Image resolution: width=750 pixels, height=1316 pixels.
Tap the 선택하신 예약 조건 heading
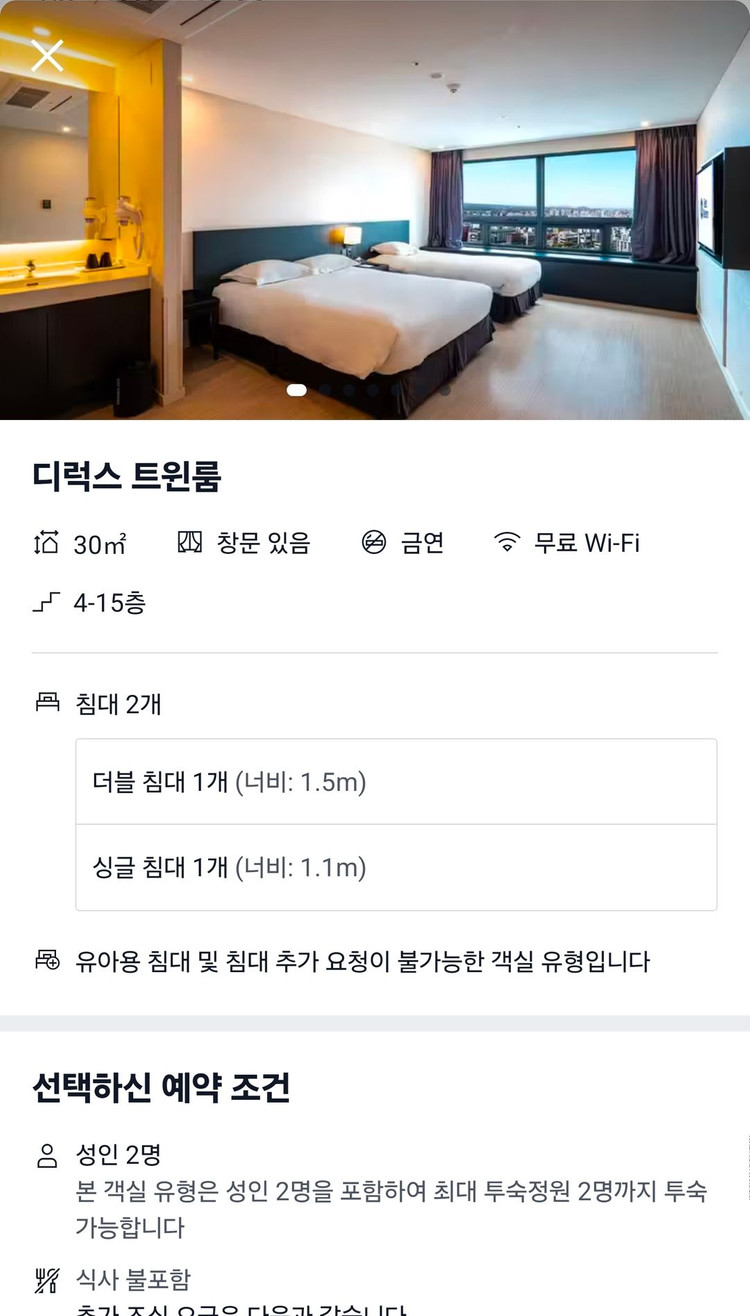pos(161,1087)
